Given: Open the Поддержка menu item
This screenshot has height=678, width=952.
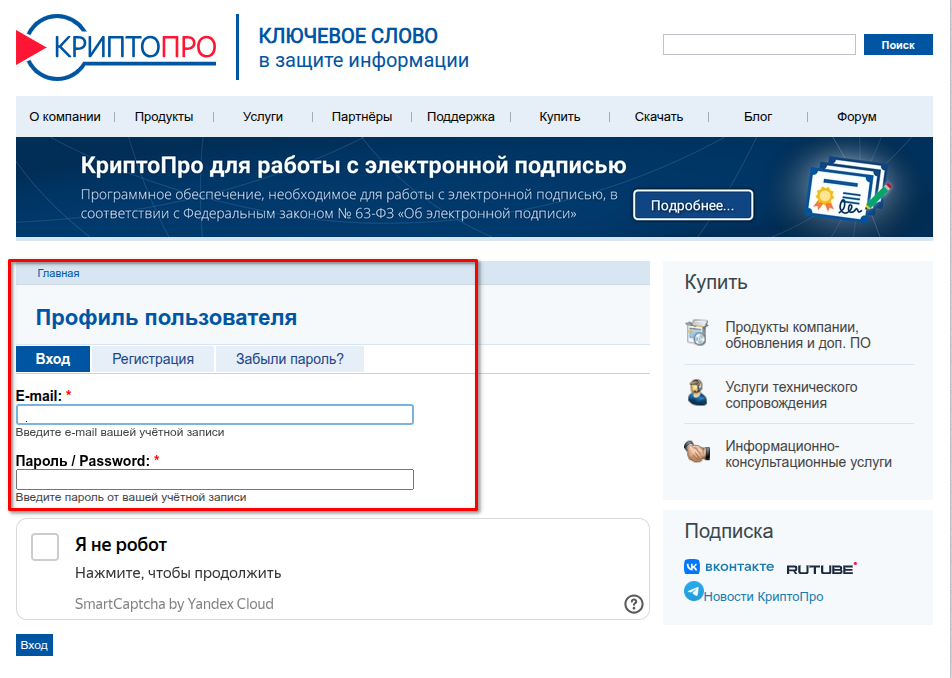Looking at the screenshot, I should point(460,117).
